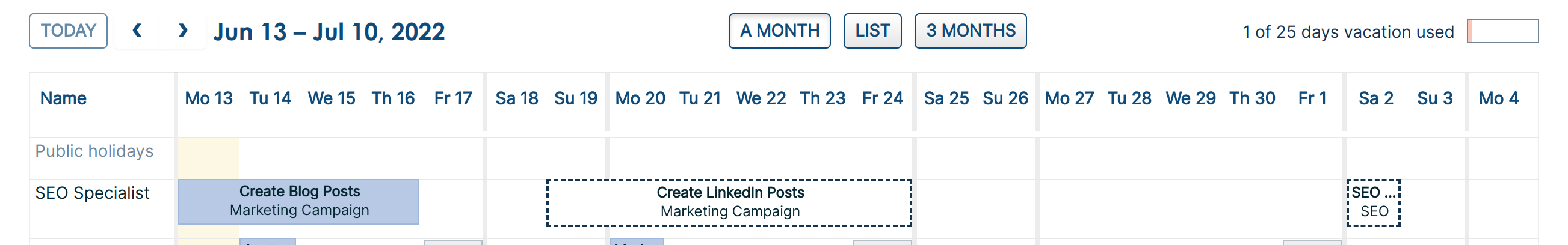Advance to next period with right chevron
This screenshot has height=245, width=1568.
182,31
